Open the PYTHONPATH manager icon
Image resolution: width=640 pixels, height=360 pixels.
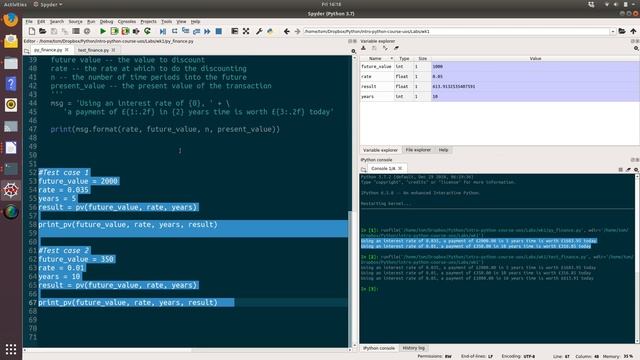(270, 31)
